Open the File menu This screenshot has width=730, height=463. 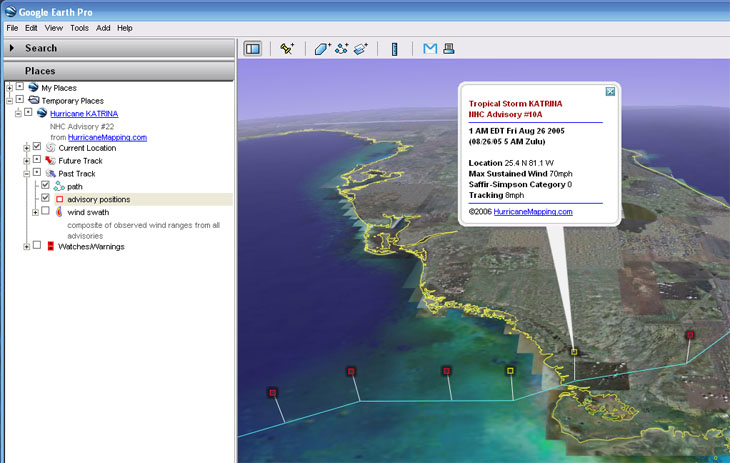[12, 28]
